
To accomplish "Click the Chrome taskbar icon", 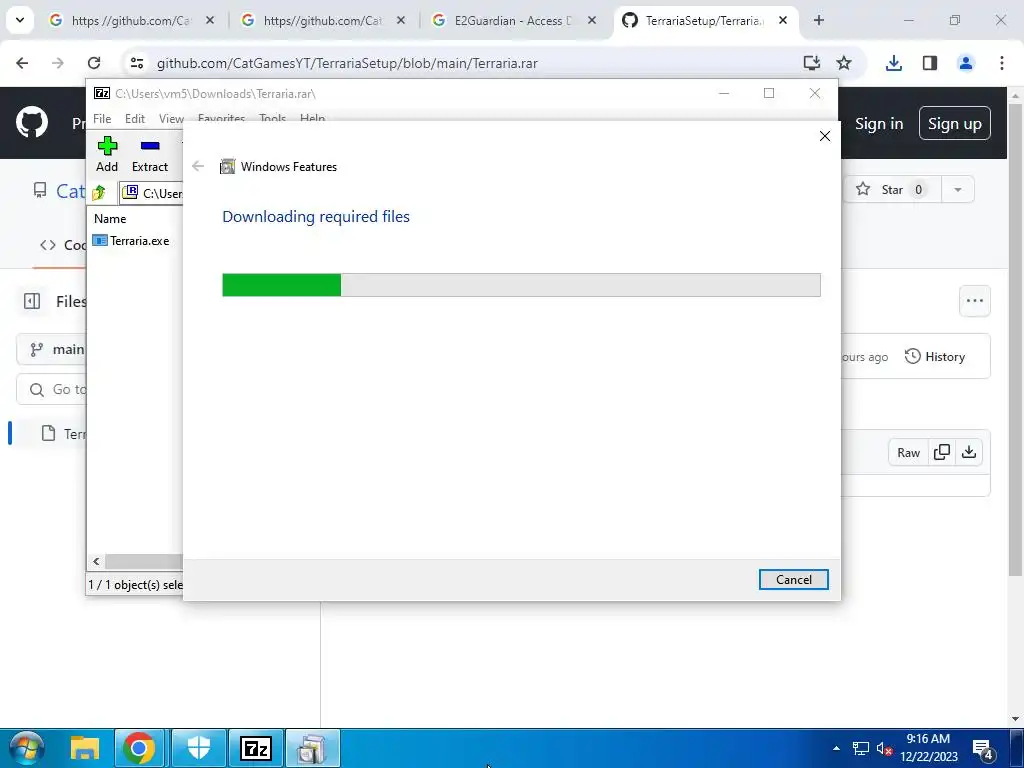I will pyautogui.click(x=139, y=748).
